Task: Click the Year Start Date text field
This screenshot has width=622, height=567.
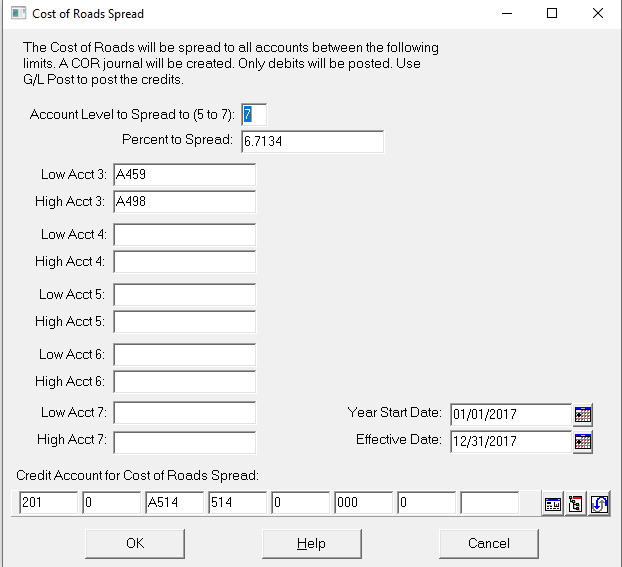Action: click(511, 415)
